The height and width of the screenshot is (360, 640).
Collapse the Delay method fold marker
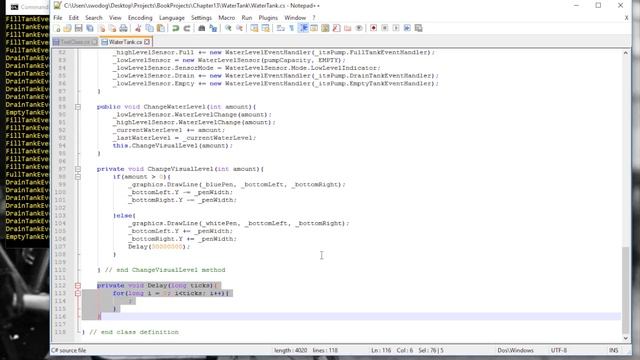click(78, 286)
